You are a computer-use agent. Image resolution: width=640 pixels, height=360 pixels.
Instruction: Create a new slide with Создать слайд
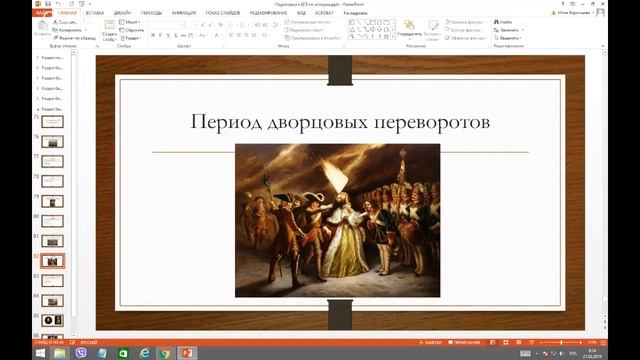(x=109, y=30)
